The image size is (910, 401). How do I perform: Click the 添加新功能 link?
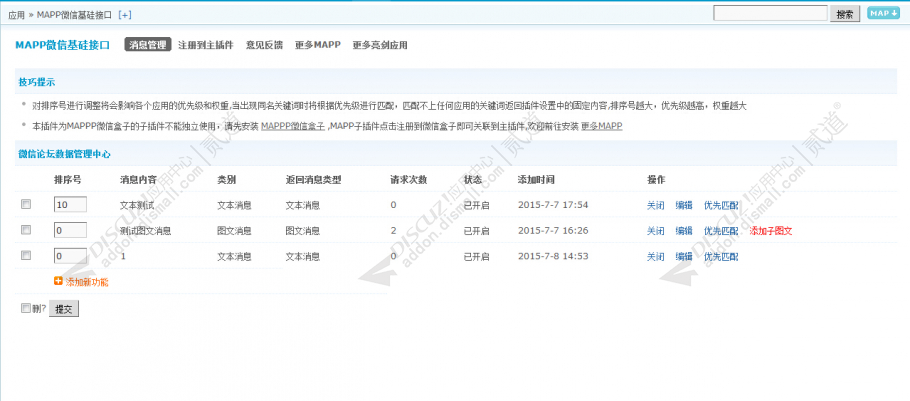(x=86, y=282)
